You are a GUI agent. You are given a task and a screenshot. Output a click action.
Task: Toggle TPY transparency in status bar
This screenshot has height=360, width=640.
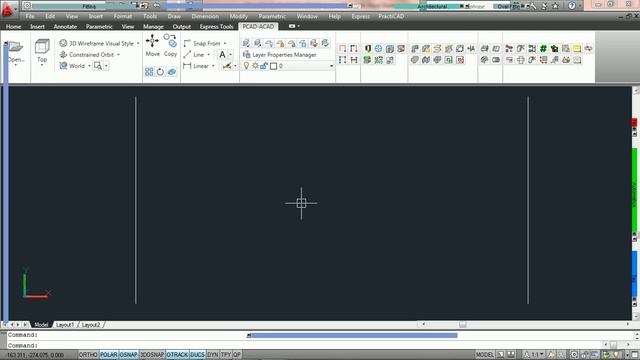tap(226, 355)
